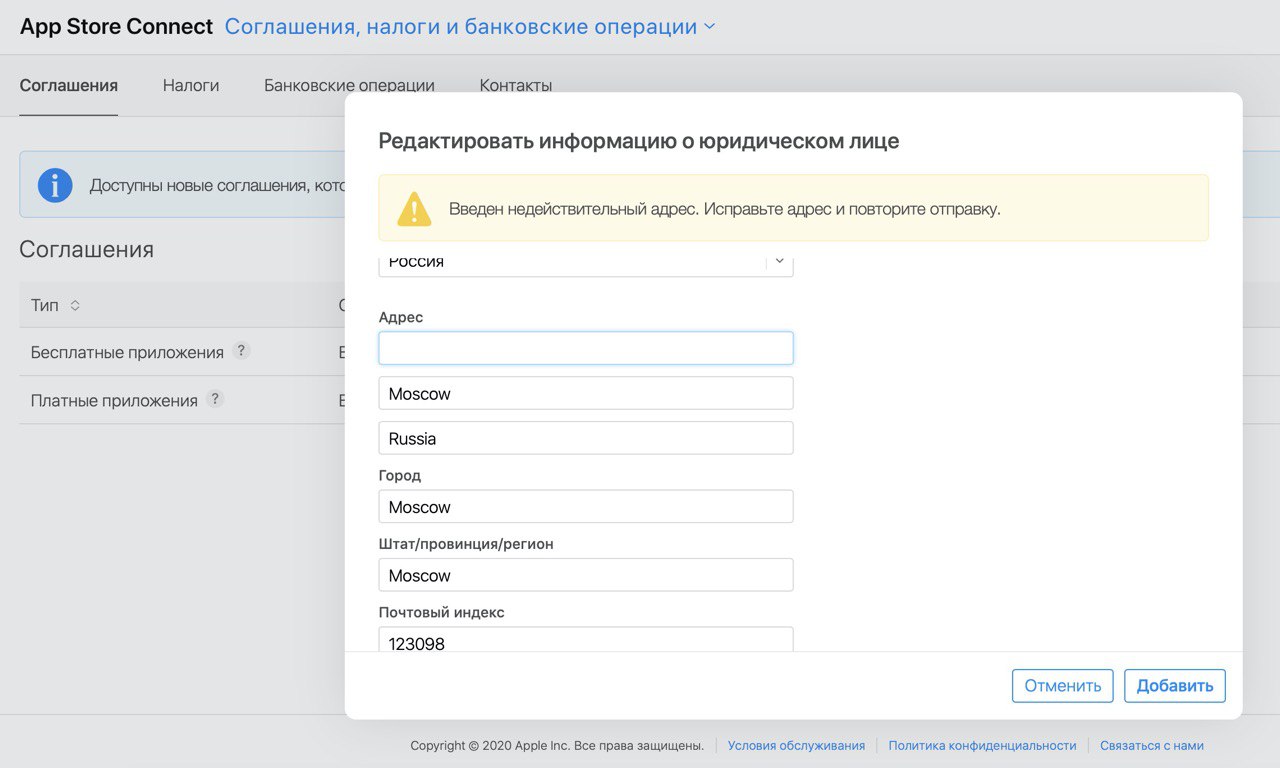The width and height of the screenshot is (1280, 768).
Task: Click the Соглашения section heading
Action: 87,249
